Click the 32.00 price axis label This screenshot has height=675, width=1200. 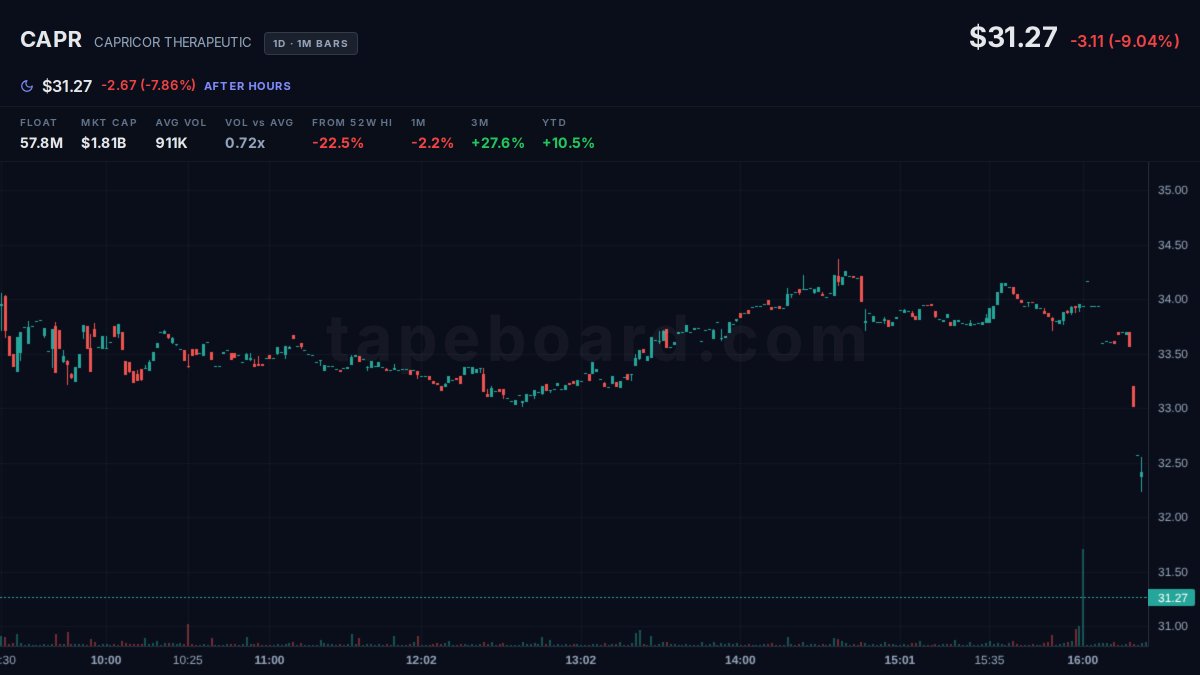tap(1172, 518)
